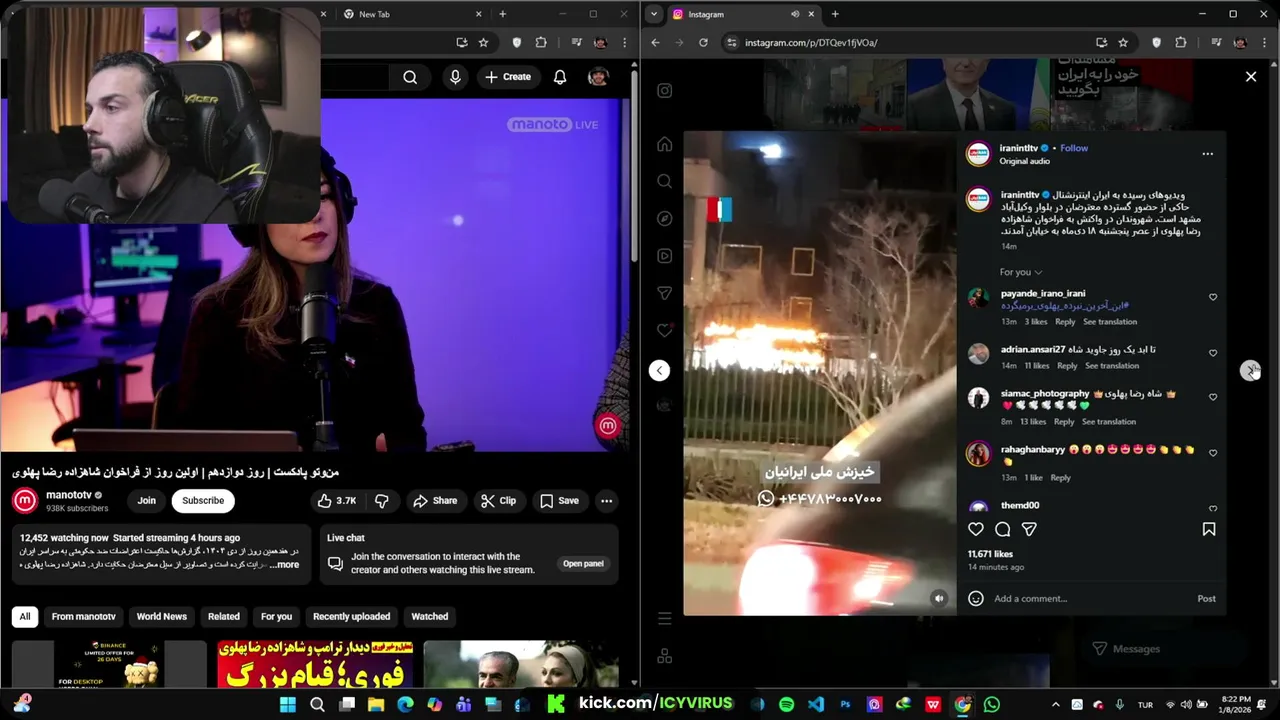The height and width of the screenshot is (720, 1280).
Task: Switch to New Tab browser tab
Action: pos(410,14)
